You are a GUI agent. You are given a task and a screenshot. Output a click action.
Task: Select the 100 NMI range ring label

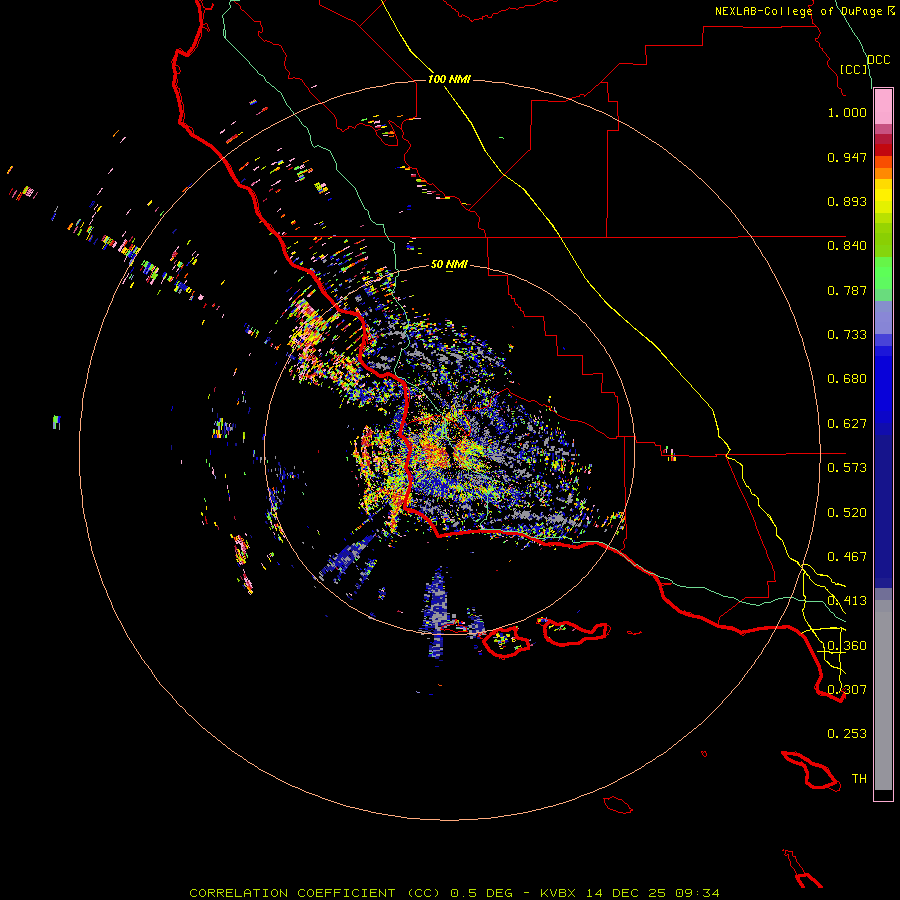[449, 79]
